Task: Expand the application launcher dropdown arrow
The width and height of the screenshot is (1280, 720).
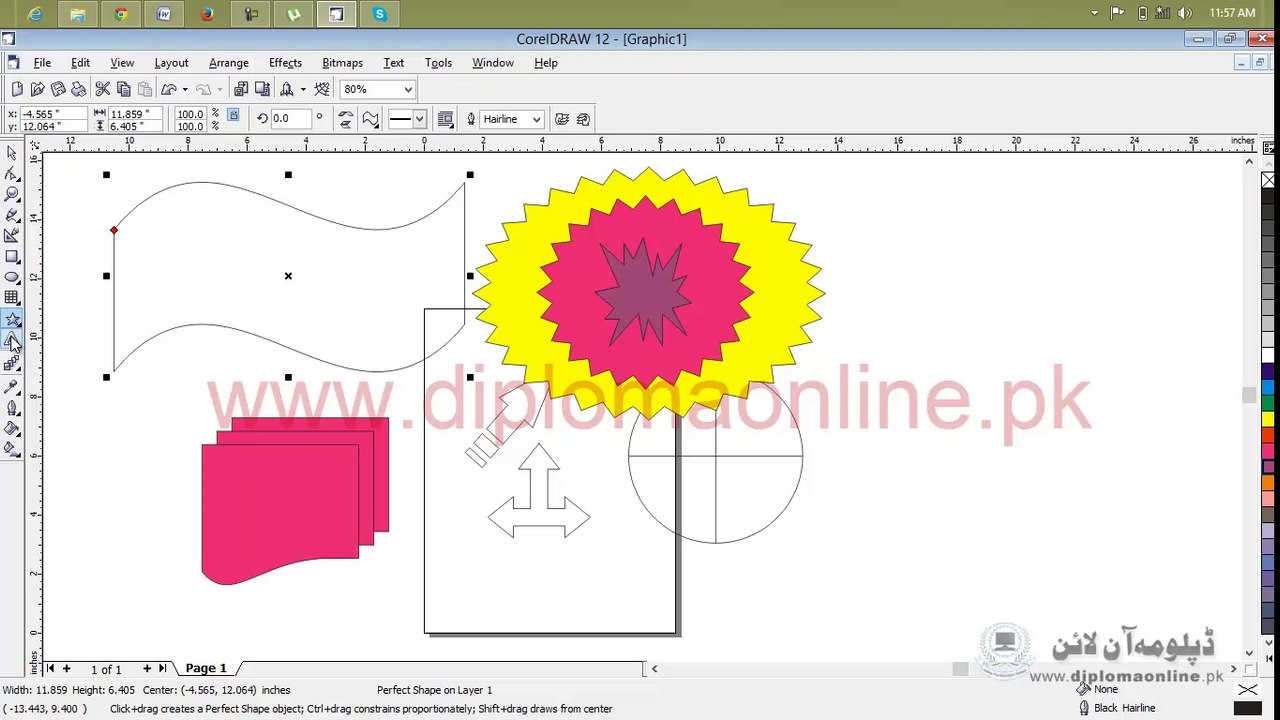Action: point(302,89)
